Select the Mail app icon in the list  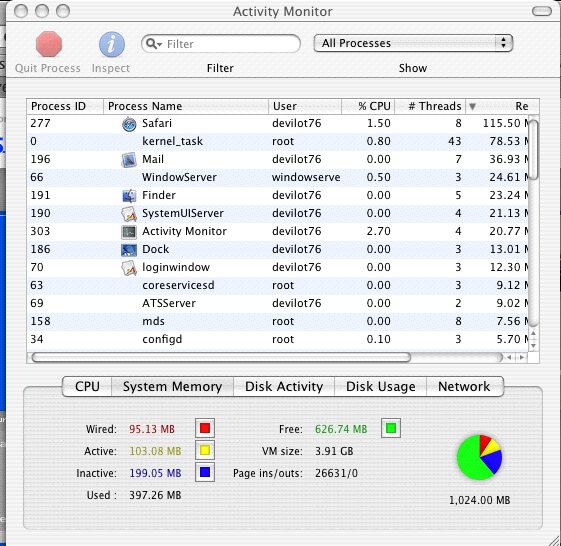[129, 160]
